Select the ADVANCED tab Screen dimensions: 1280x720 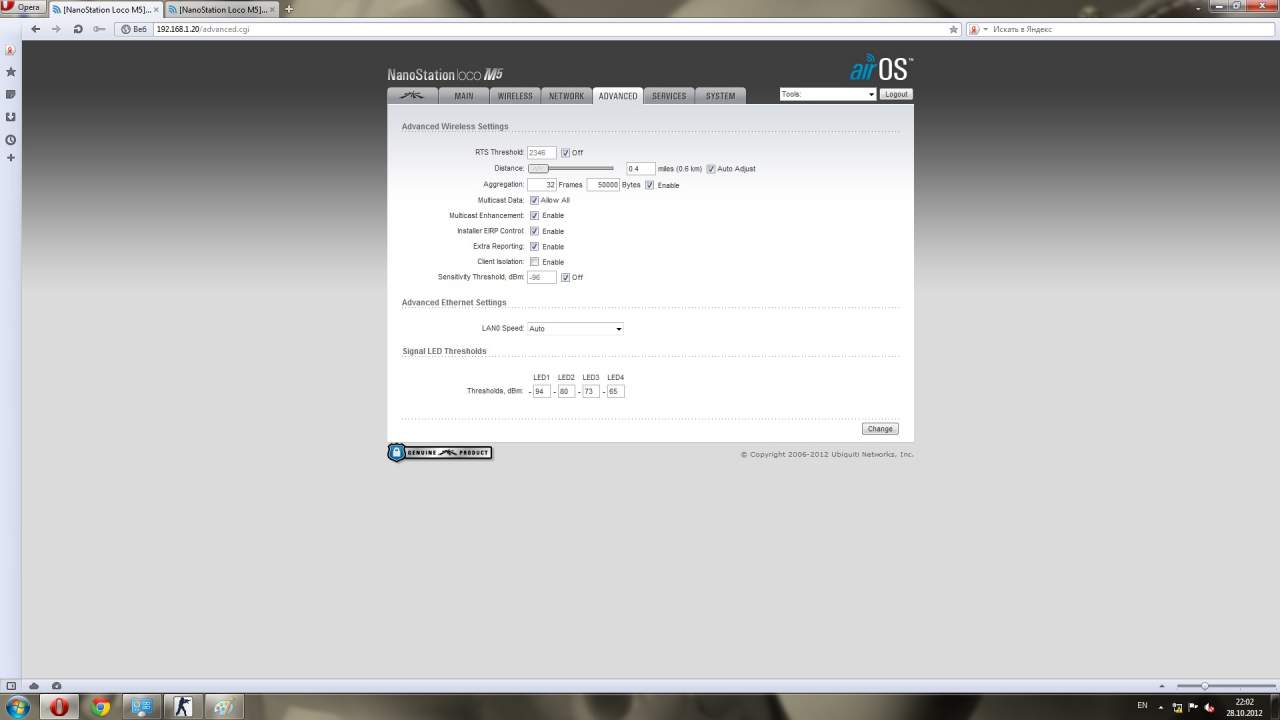click(x=618, y=96)
